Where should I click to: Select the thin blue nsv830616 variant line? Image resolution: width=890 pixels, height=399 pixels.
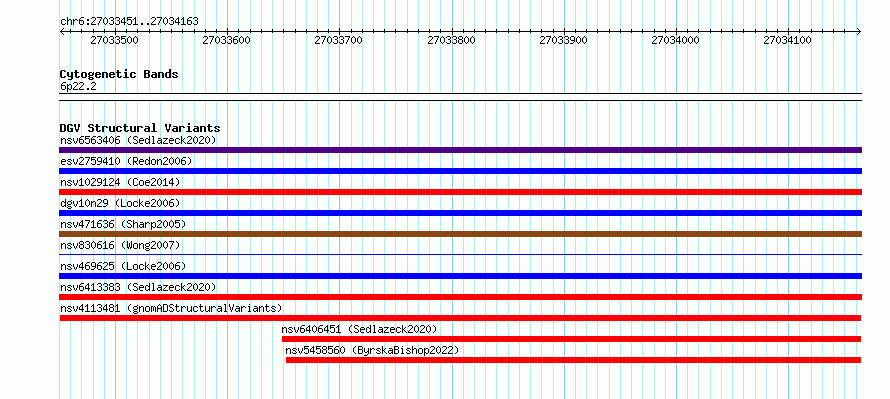click(x=460, y=255)
